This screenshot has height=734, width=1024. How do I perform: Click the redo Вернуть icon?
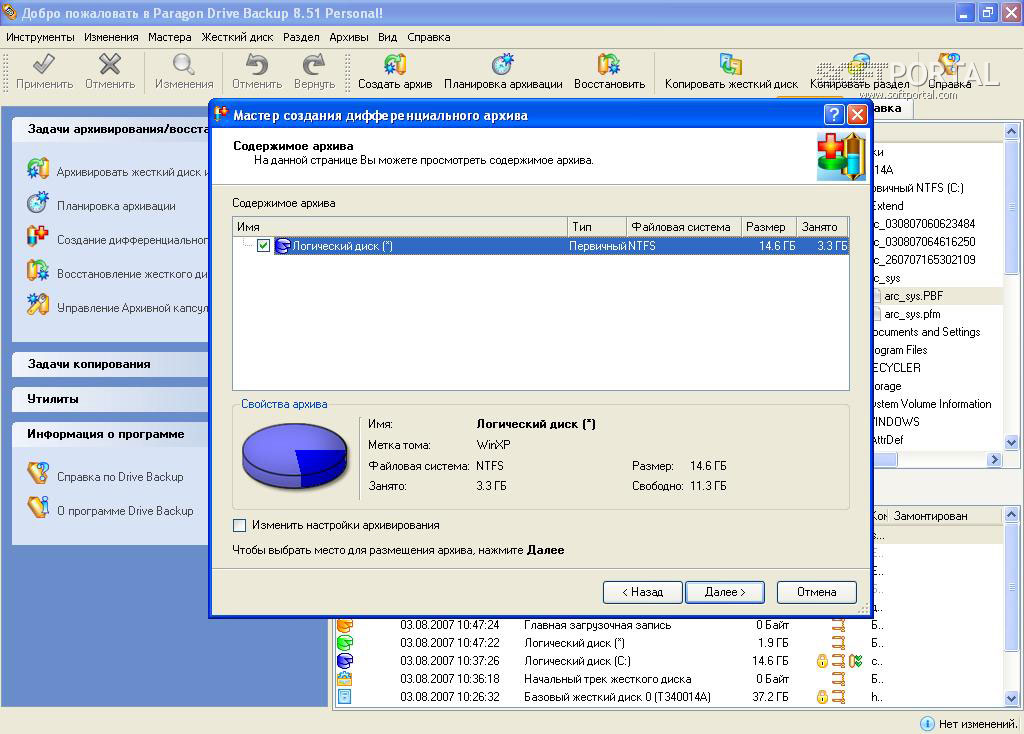pos(314,65)
